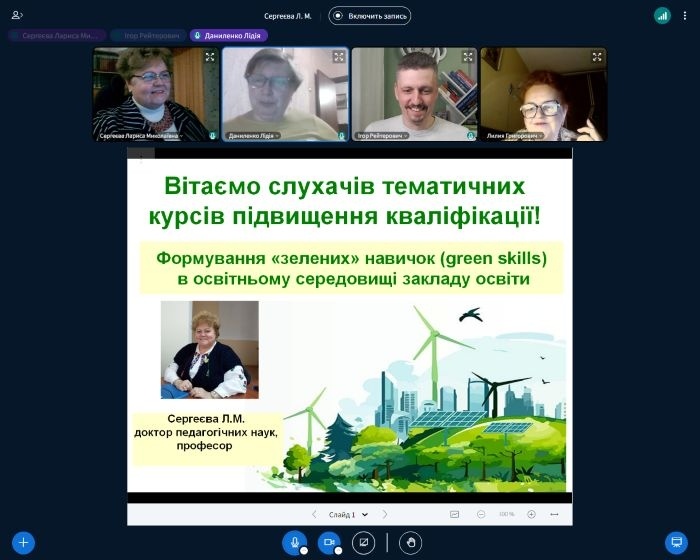Viewport: 700px width, 560px height.
Task: Click the fit to width arrows icon
Action: [554, 514]
